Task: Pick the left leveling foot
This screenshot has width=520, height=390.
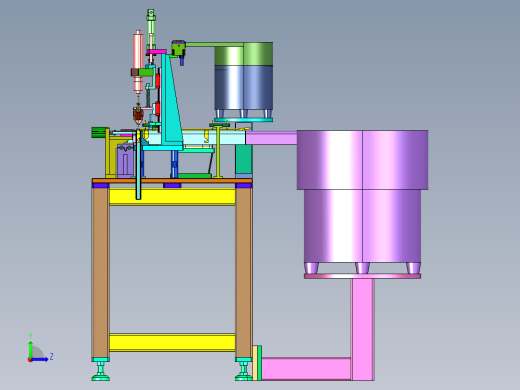Action: pos(101,369)
